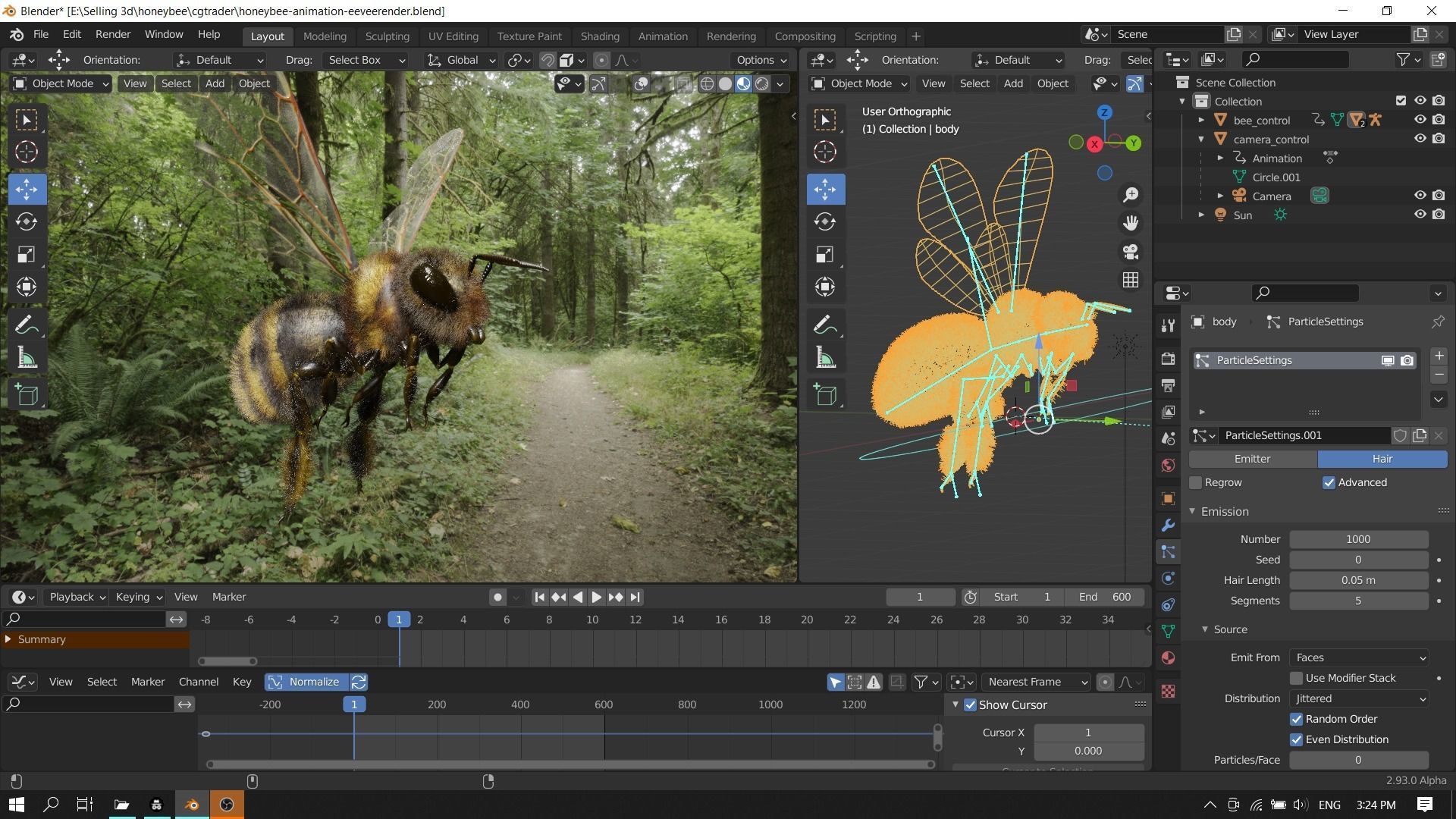The height and width of the screenshot is (819, 1456).
Task: Enable the Regrow checkbox
Action: pyautogui.click(x=1196, y=483)
